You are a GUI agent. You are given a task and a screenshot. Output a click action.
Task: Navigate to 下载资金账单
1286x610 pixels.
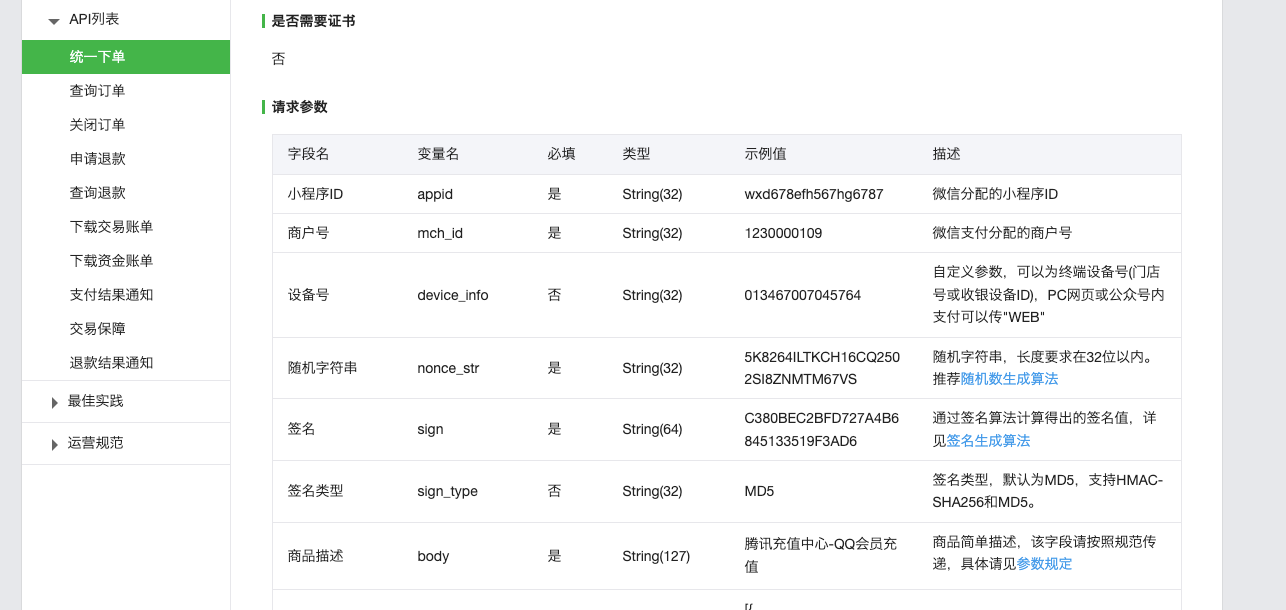111,261
